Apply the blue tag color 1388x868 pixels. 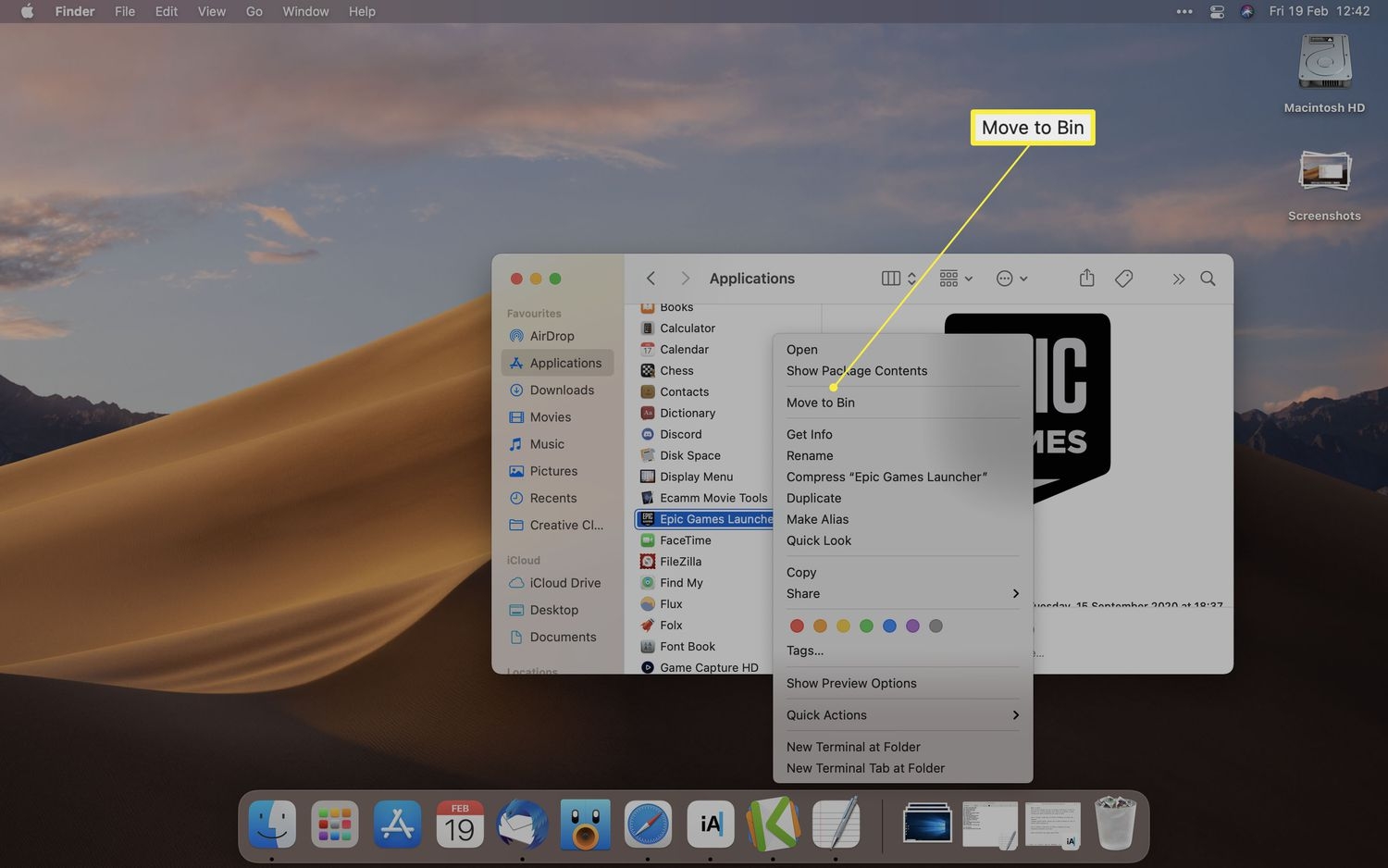click(889, 626)
